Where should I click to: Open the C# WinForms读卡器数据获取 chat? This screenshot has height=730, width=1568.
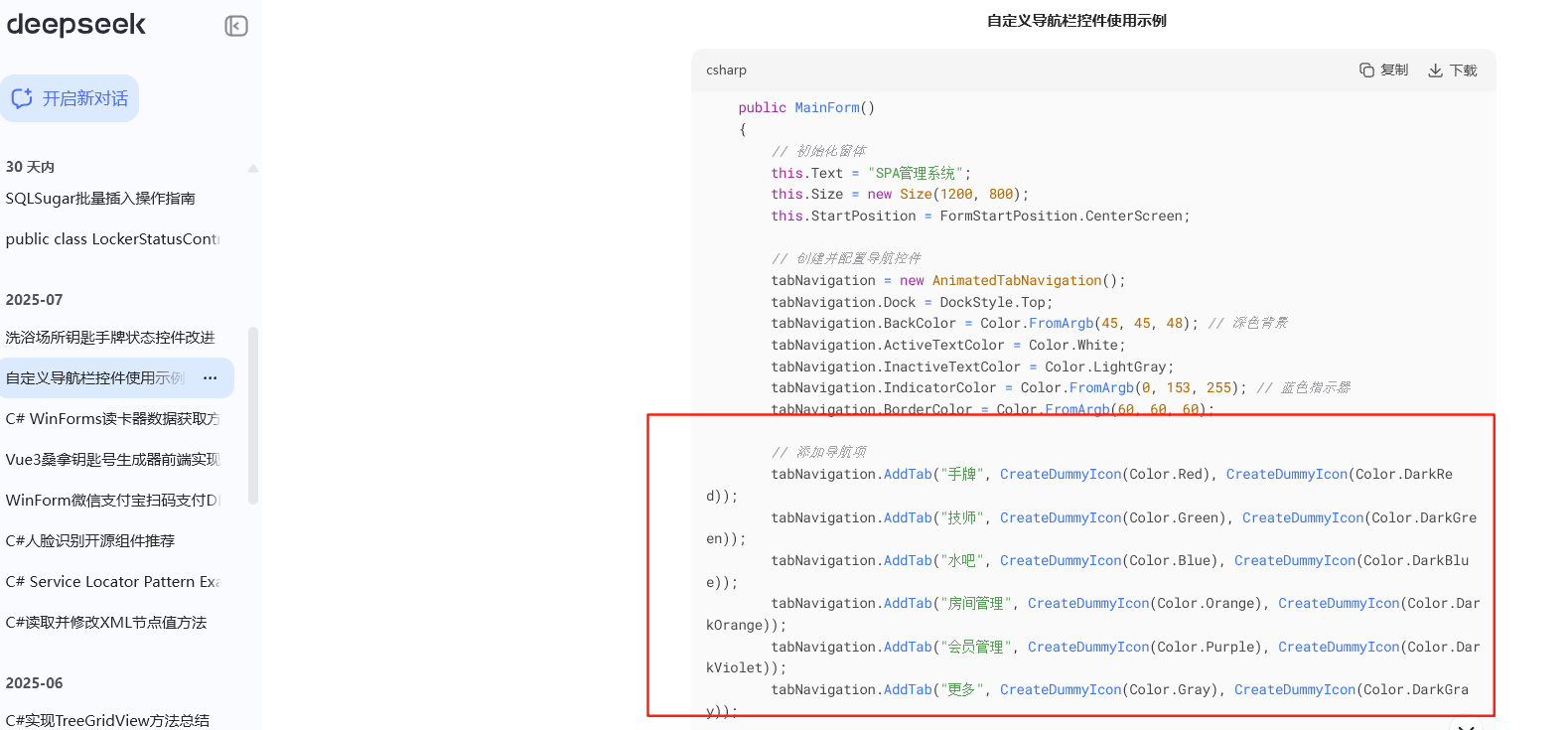coord(112,419)
